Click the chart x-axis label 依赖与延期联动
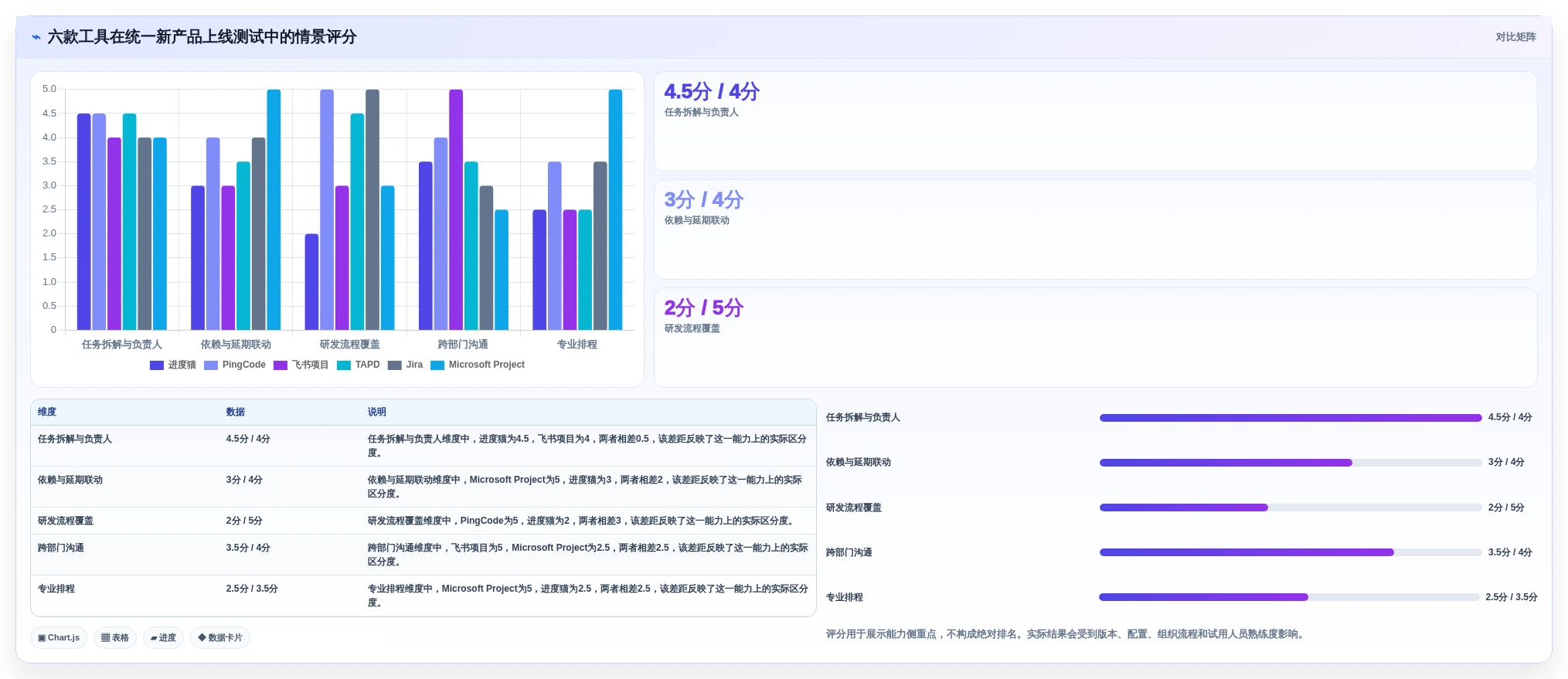1568x679 pixels. pyautogui.click(x=236, y=345)
